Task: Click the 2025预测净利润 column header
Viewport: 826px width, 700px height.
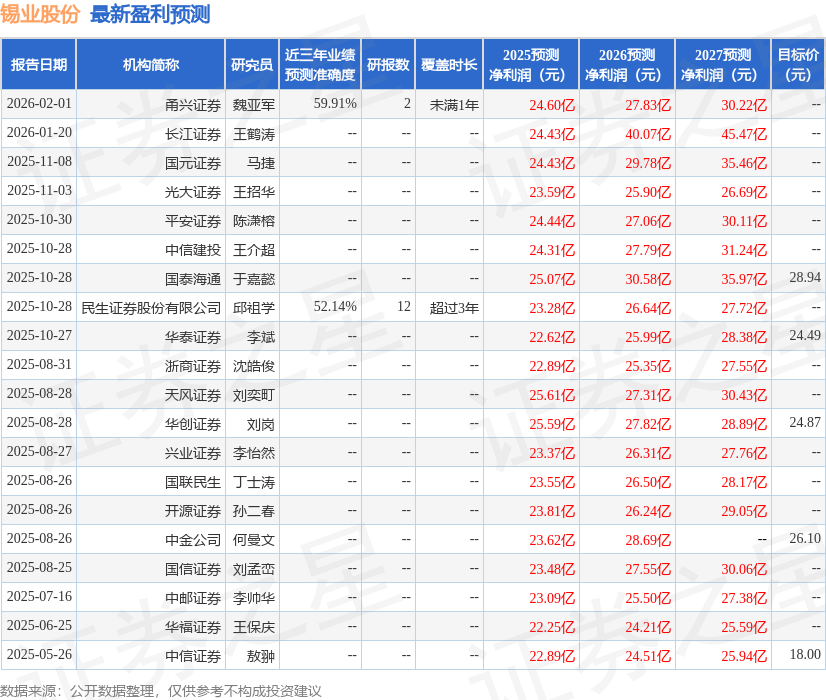Action: (531, 65)
